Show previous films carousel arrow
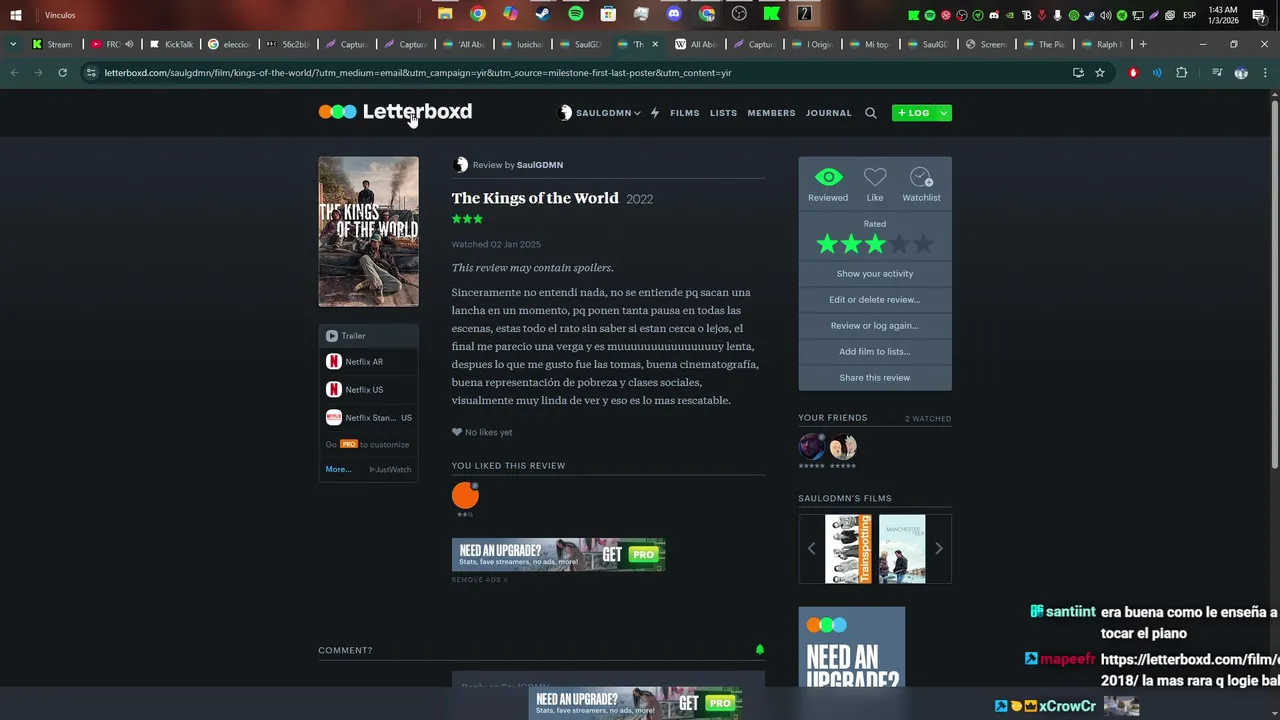 click(811, 548)
